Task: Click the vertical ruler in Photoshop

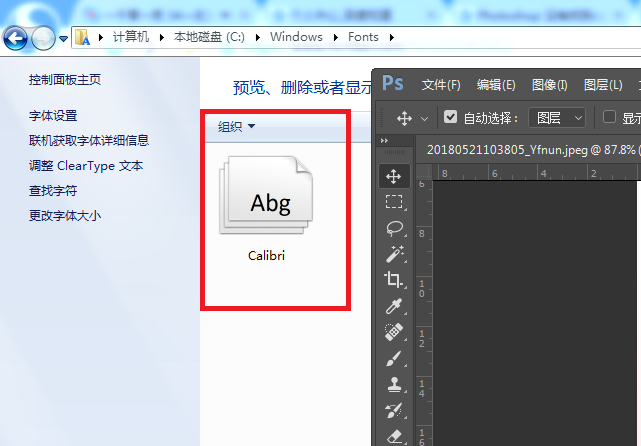Action: tap(424, 313)
